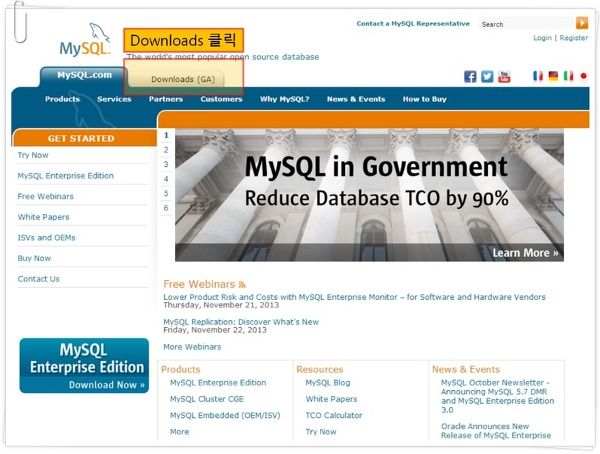Show banner slide 5
This screenshot has width=600, height=454.
click(166, 193)
